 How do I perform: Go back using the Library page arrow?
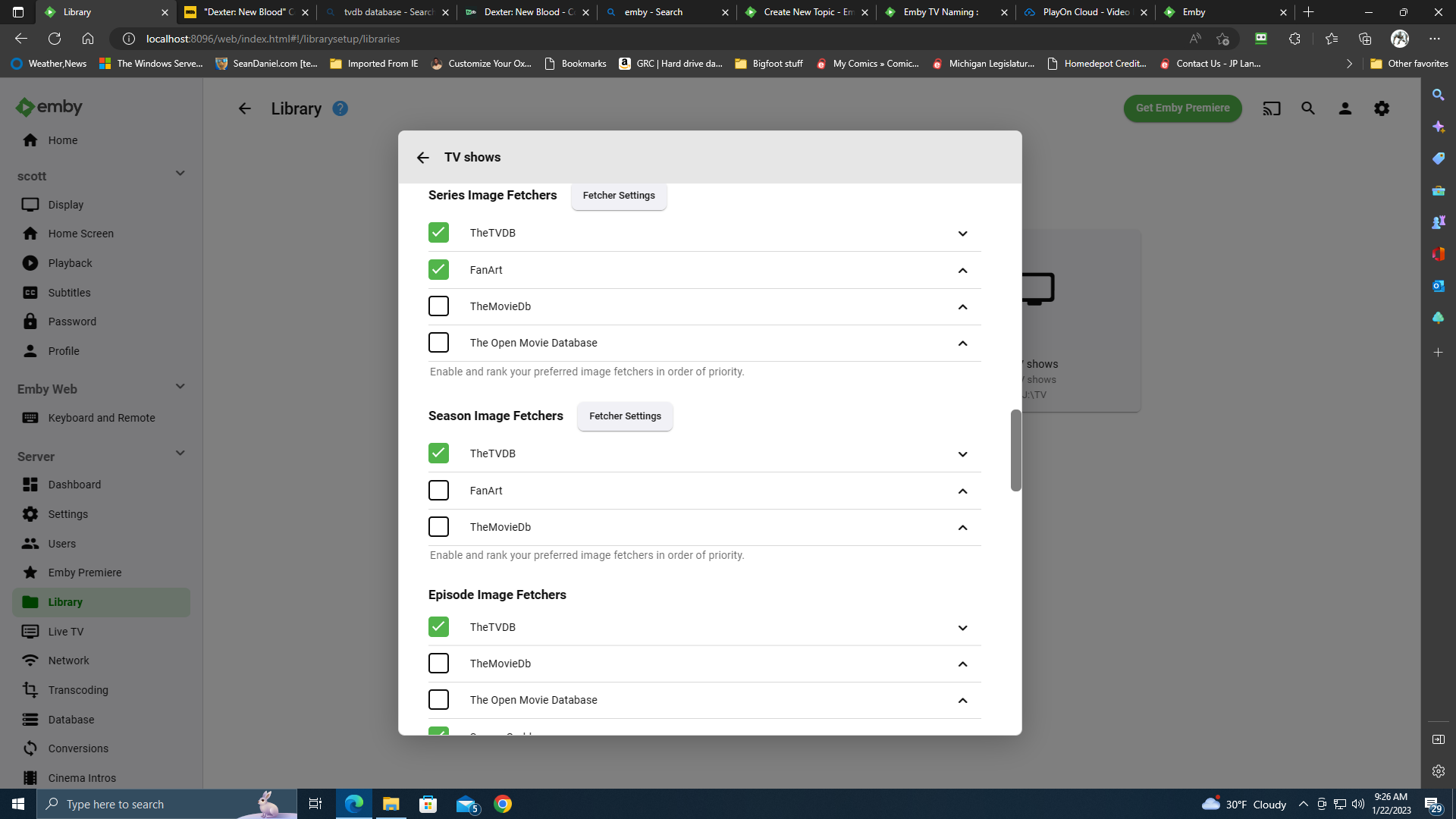tap(244, 108)
